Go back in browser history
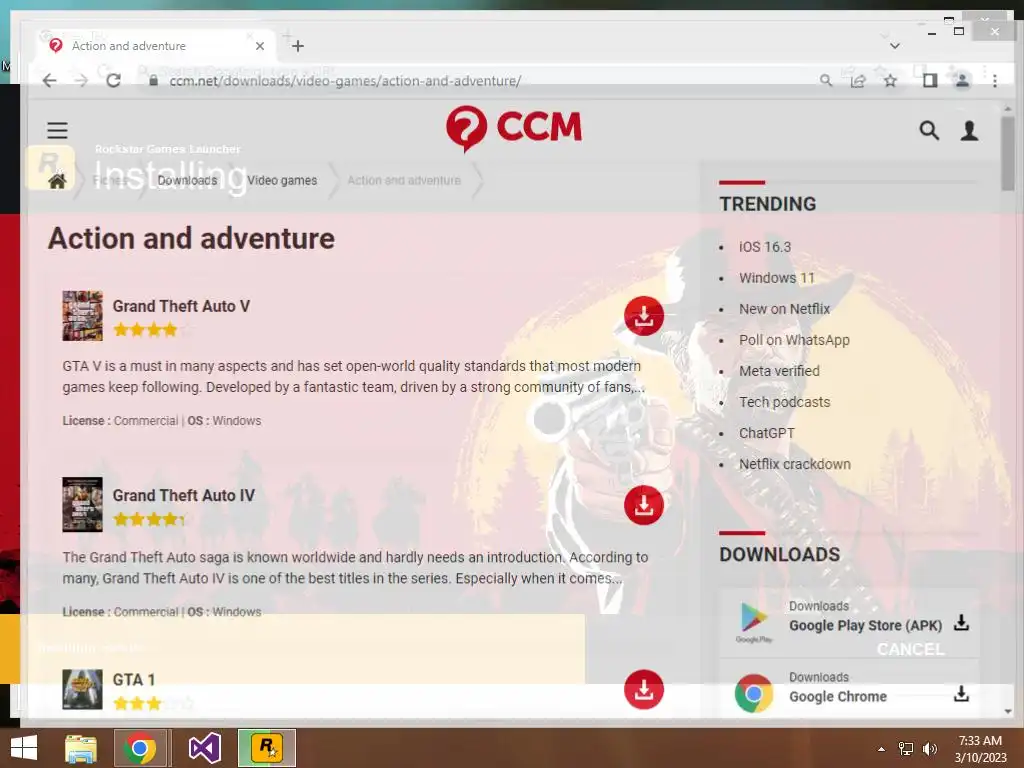 pos(50,80)
